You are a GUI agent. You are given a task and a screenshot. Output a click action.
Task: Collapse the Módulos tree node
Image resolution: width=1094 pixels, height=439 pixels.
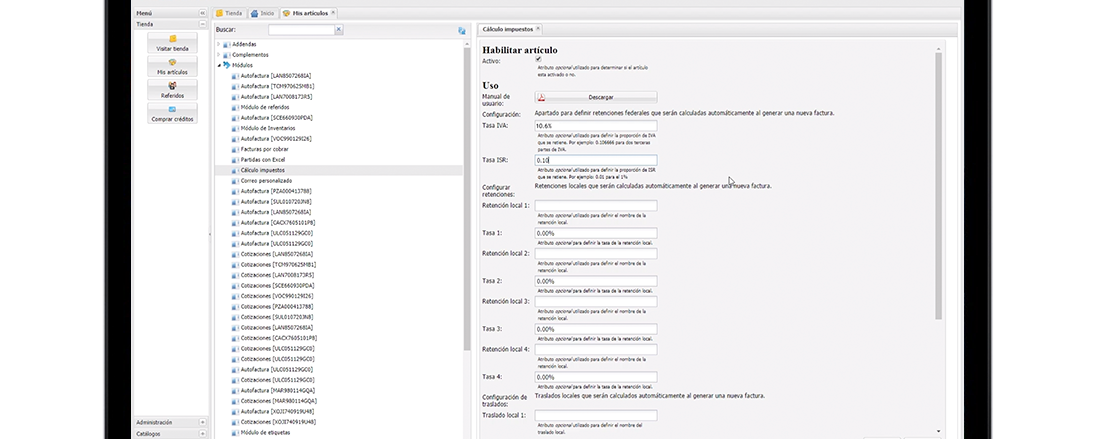pos(219,65)
